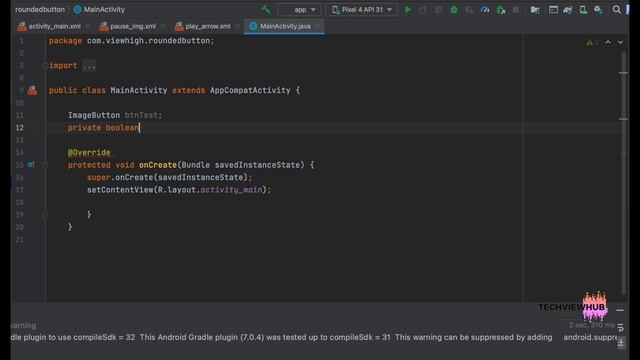This screenshot has height=360, width=640.
Task: Toggle soft-wrap icon in build output panel
Action: 620,327
